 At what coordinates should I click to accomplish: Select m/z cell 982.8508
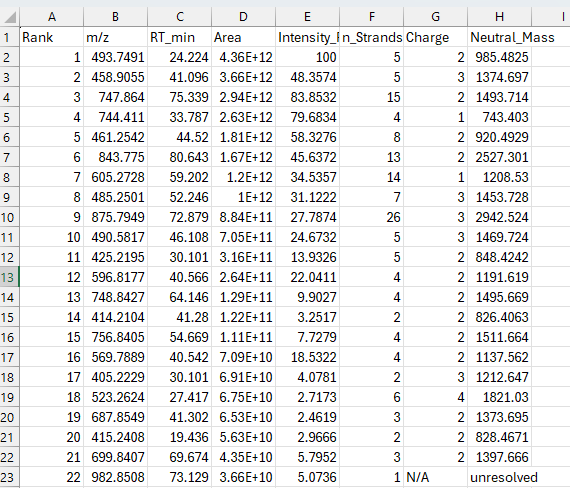point(116,477)
